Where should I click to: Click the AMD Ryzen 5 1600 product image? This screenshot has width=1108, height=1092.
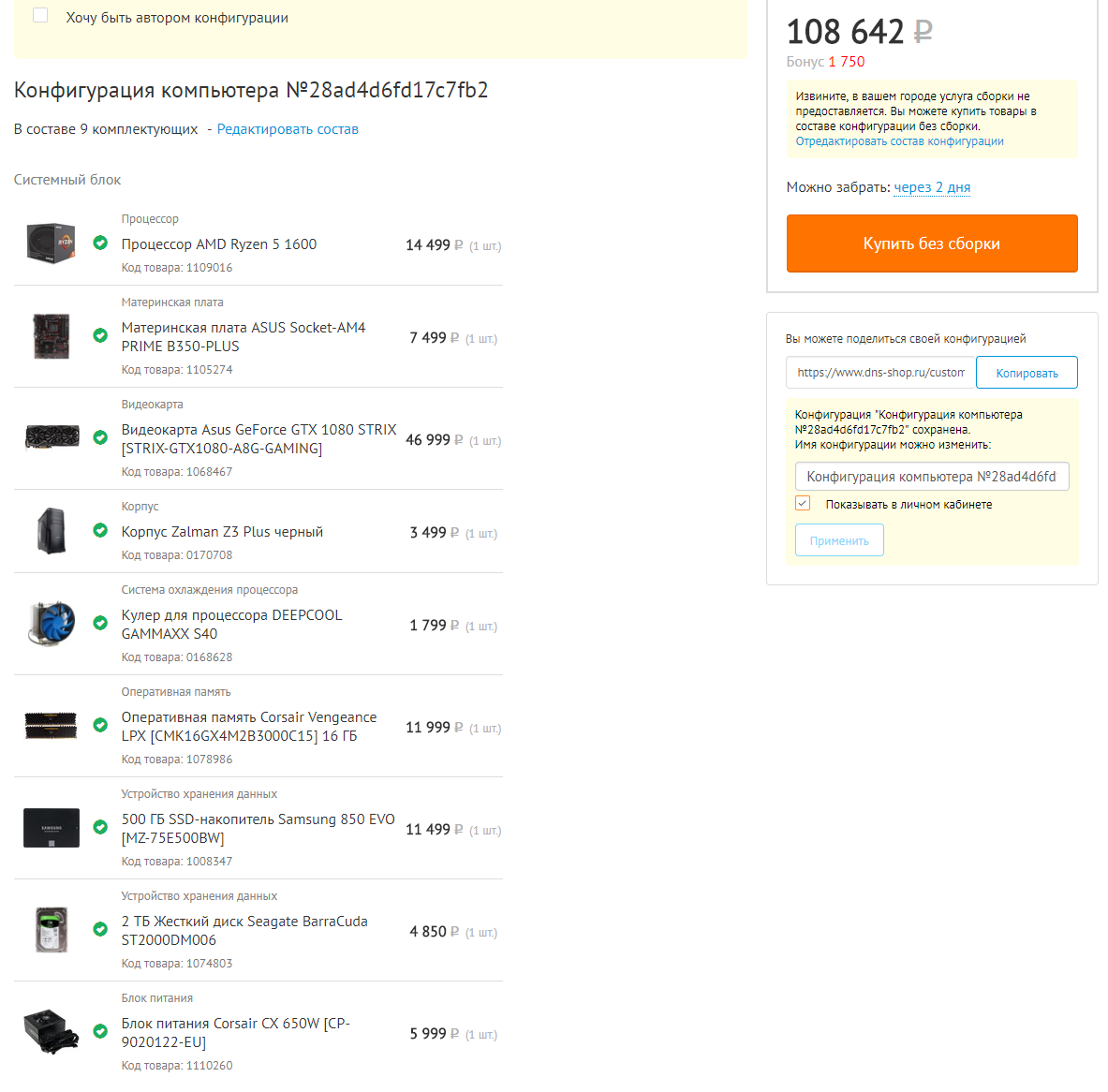51,243
